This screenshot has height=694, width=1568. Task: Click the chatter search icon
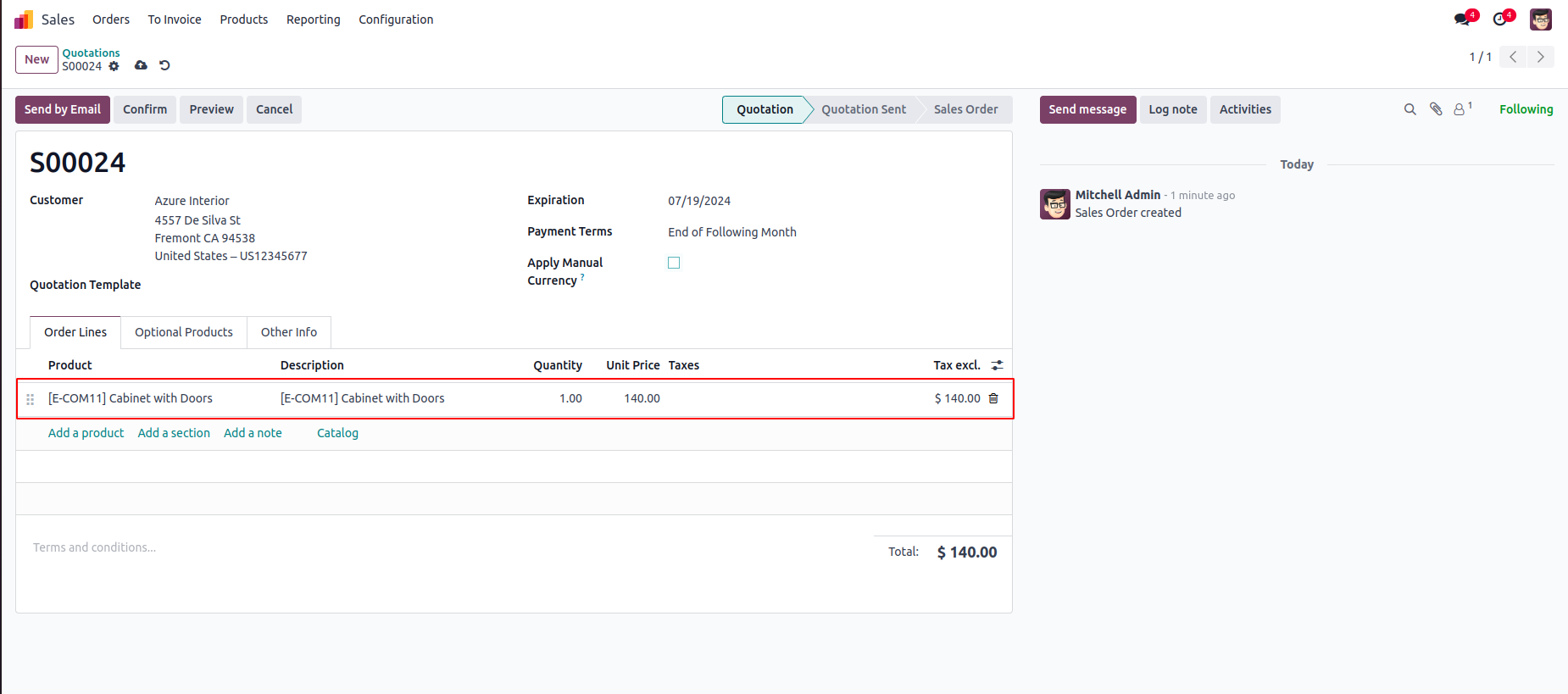(x=1410, y=109)
